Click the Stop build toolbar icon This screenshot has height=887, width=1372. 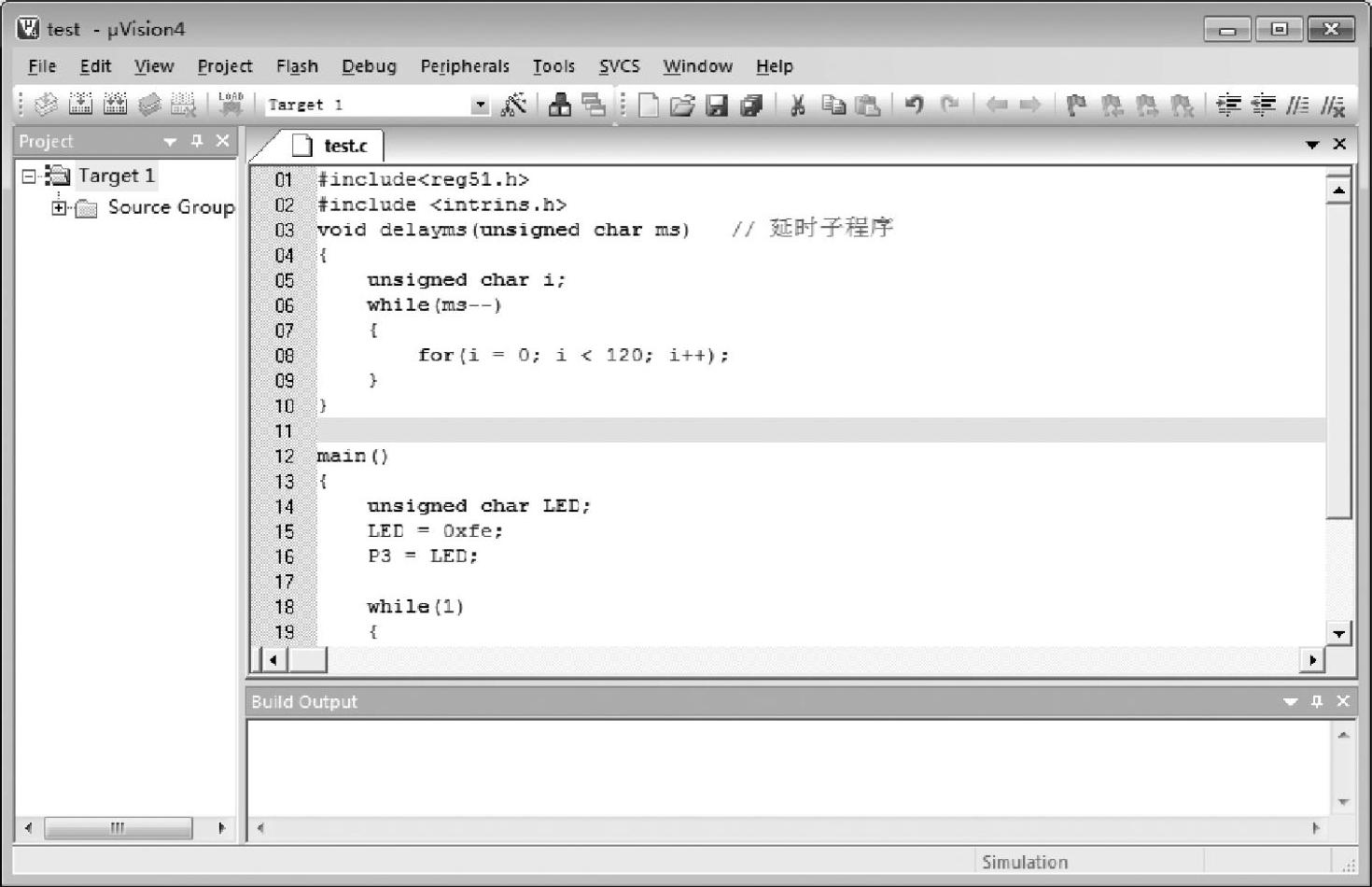click(x=183, y=105)
